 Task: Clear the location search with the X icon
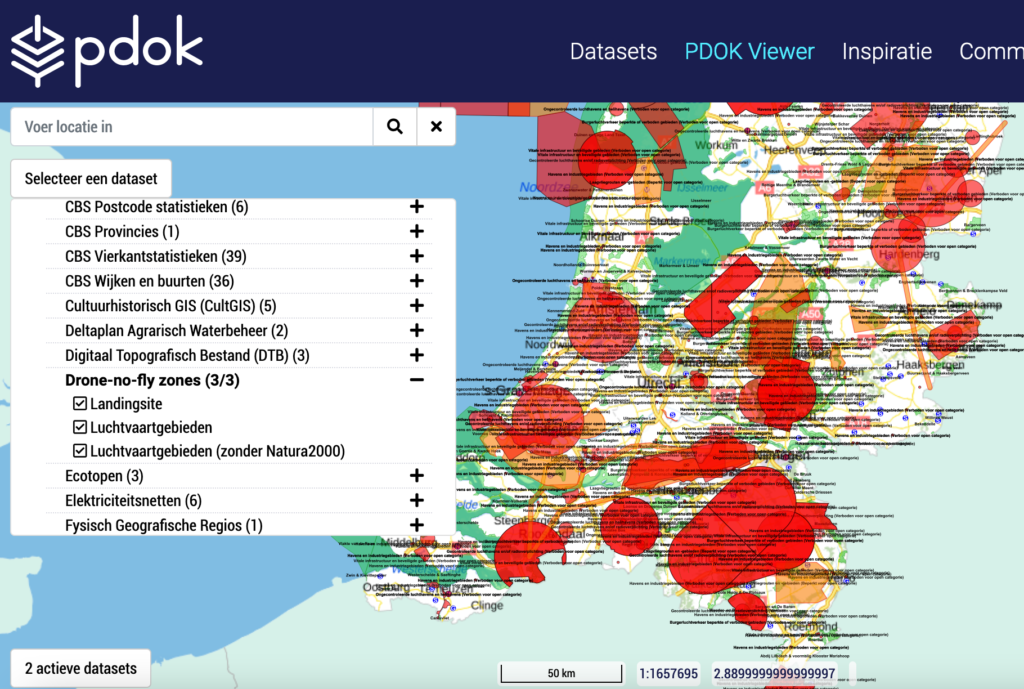click(436, 127)
